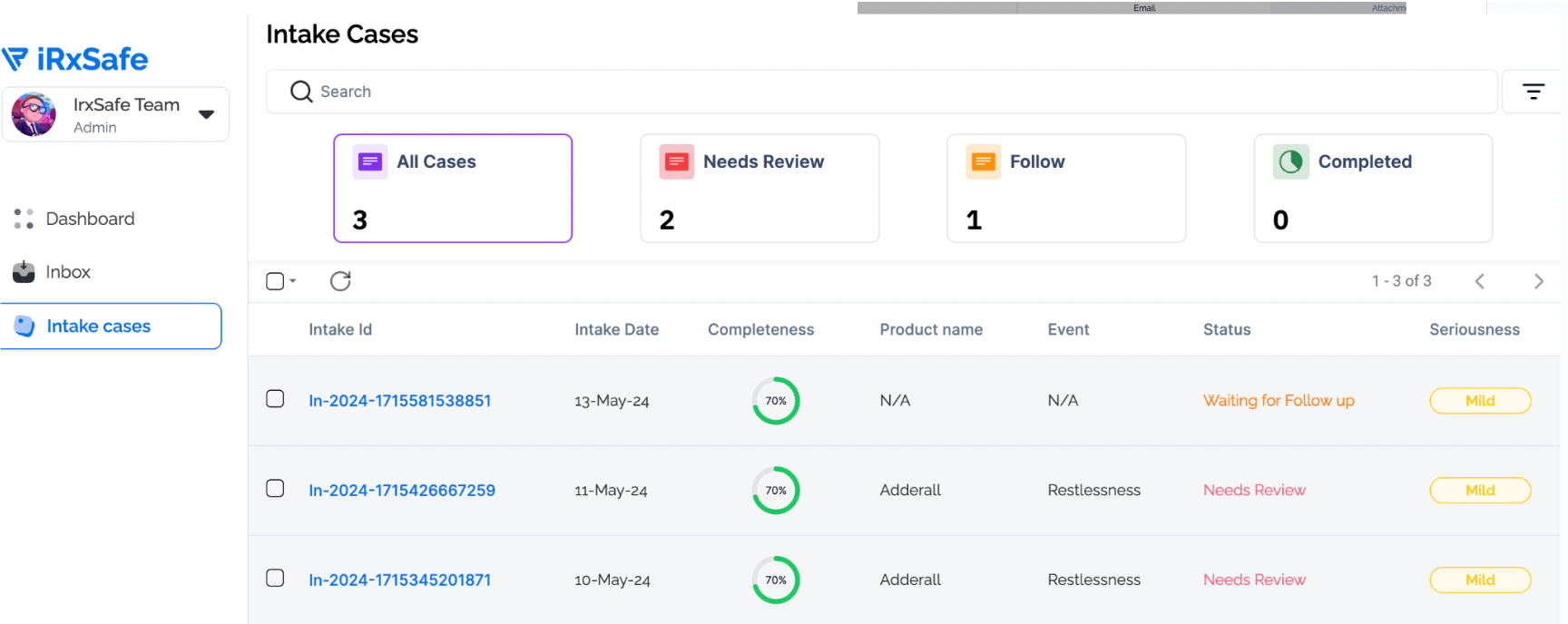The image size is (1568, 624).
Task: Click the filter icon beside search bar
Action: click(1533, 92)
